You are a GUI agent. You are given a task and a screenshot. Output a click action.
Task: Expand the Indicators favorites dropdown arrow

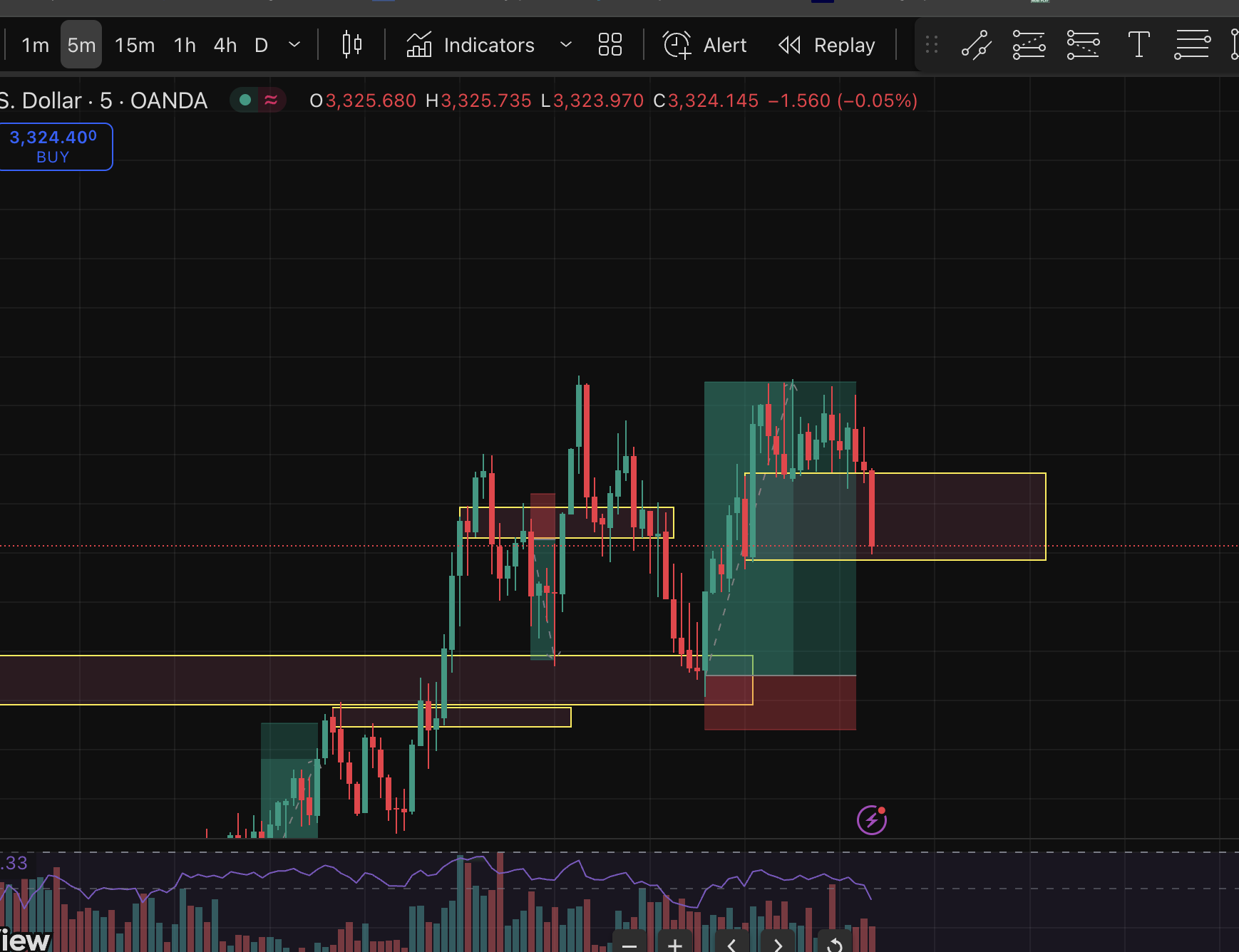pos(566,45)
